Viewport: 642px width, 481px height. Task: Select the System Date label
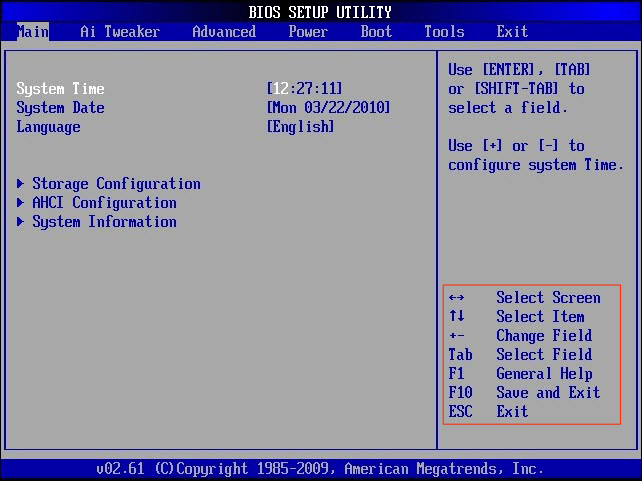[x=61, y=108]
